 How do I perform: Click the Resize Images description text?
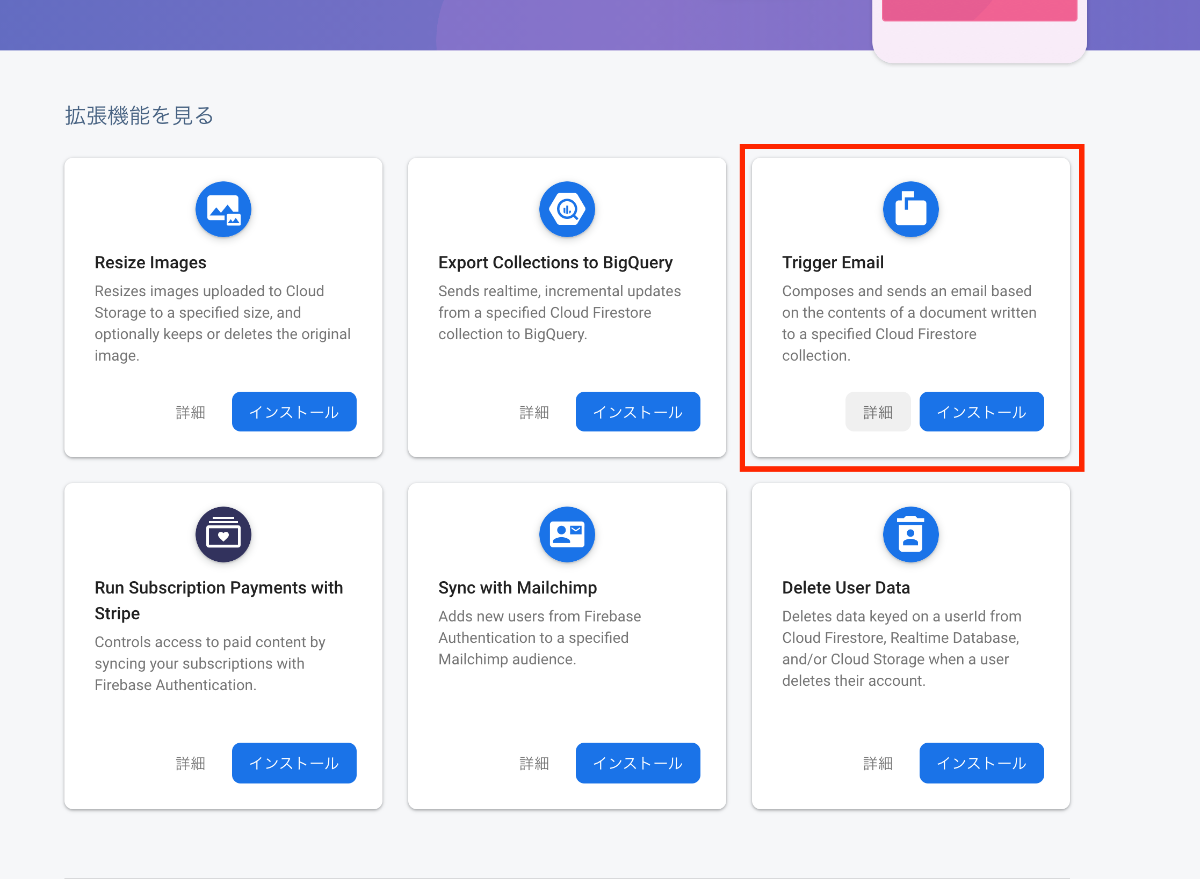coord(223,323)
